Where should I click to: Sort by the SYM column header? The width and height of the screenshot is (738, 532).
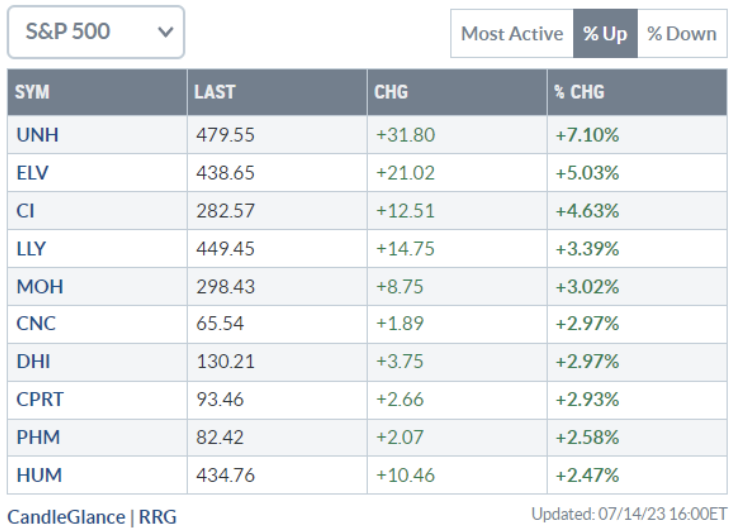[x=33, y=92]
